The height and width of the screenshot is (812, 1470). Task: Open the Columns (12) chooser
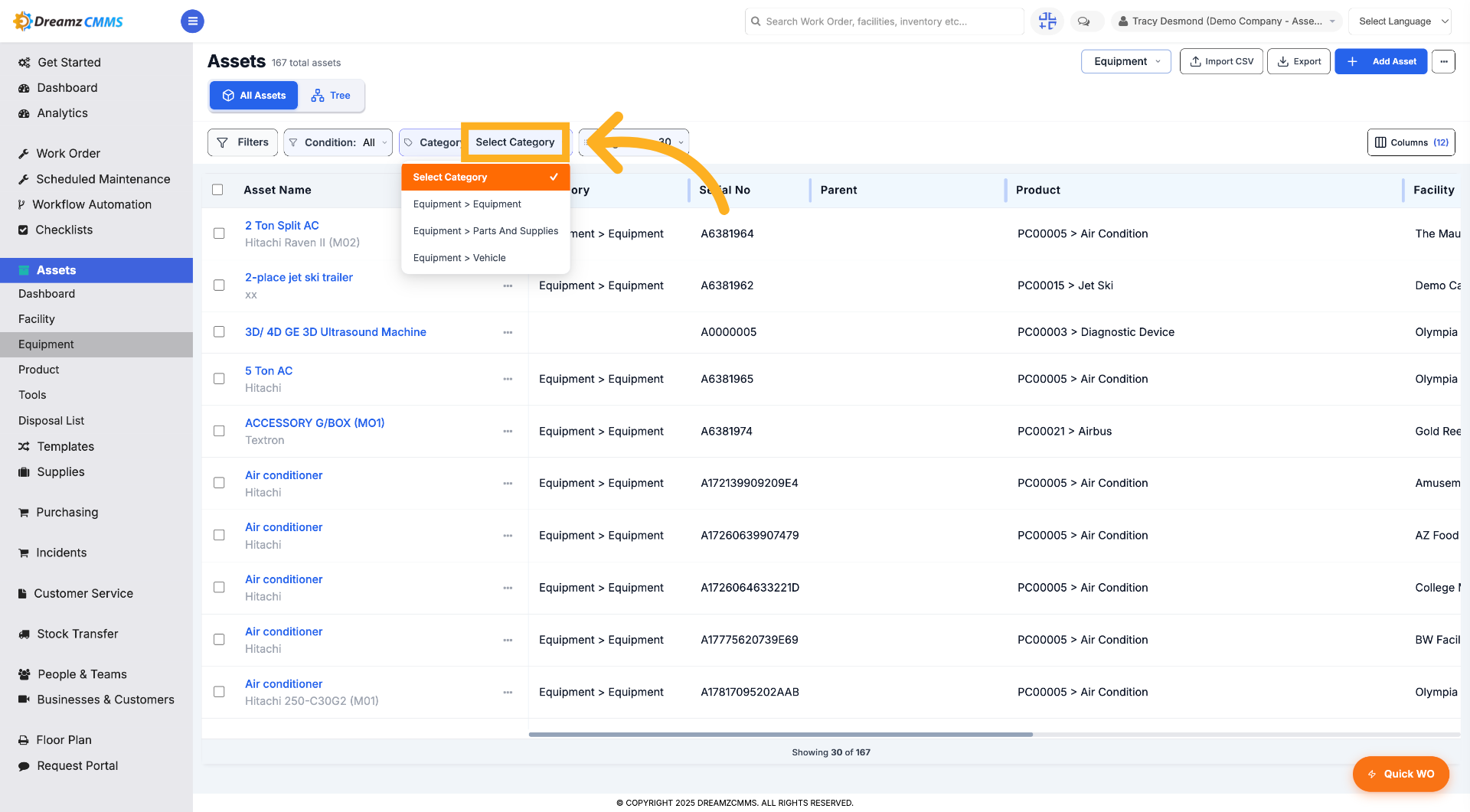coord(1411,142)
